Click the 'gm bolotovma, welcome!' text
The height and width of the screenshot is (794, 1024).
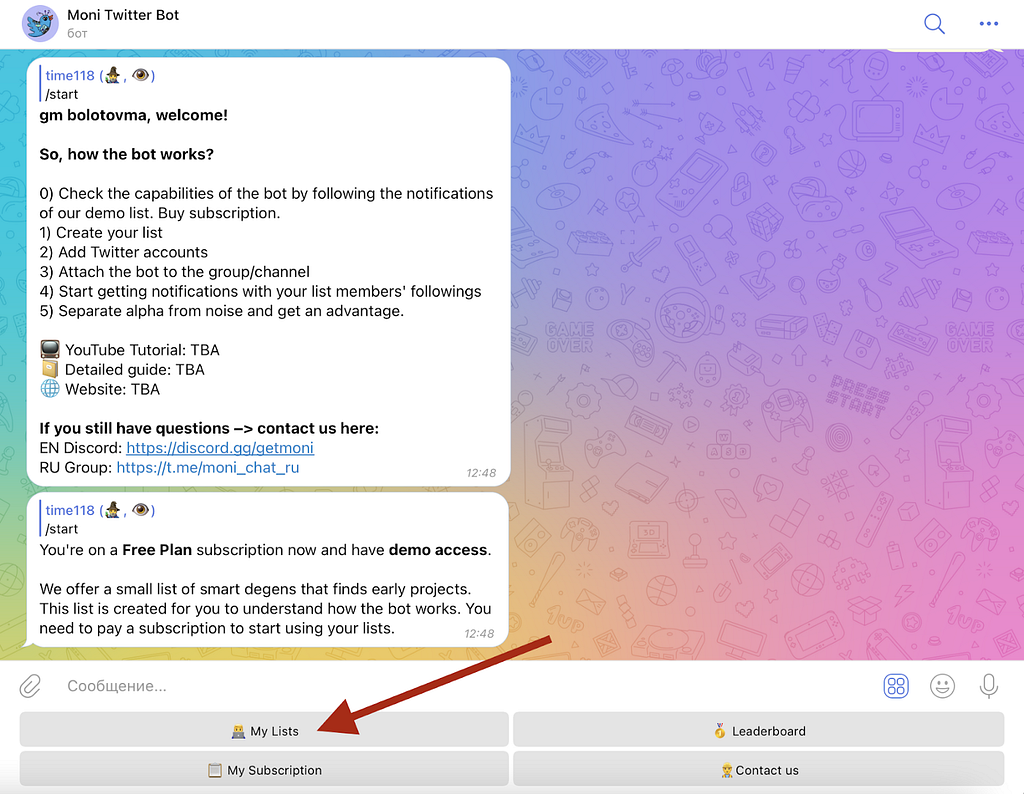pos(133,116)
